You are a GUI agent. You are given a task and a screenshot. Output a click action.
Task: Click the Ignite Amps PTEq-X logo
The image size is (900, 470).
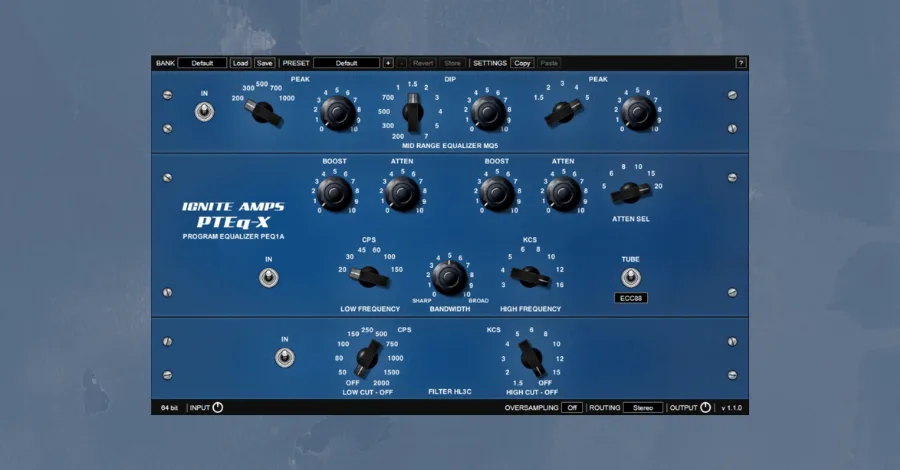pos(233,215)
